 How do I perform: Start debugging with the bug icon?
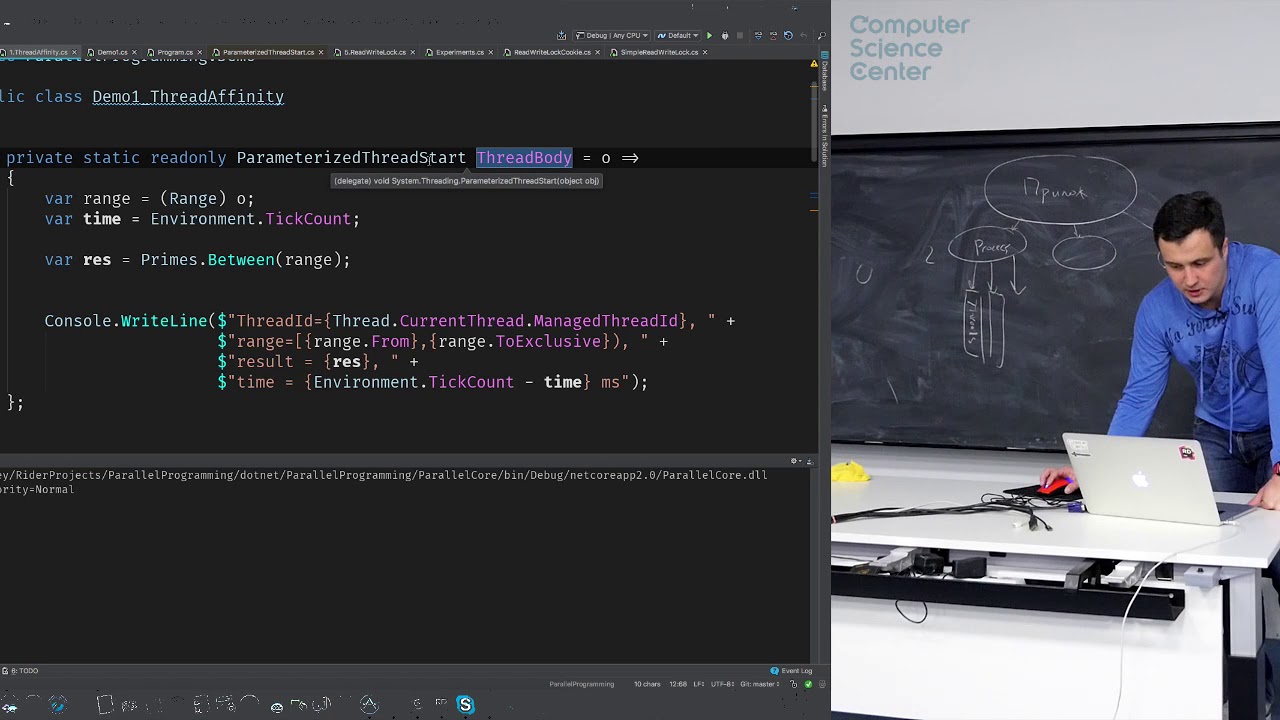coord(725,36)
